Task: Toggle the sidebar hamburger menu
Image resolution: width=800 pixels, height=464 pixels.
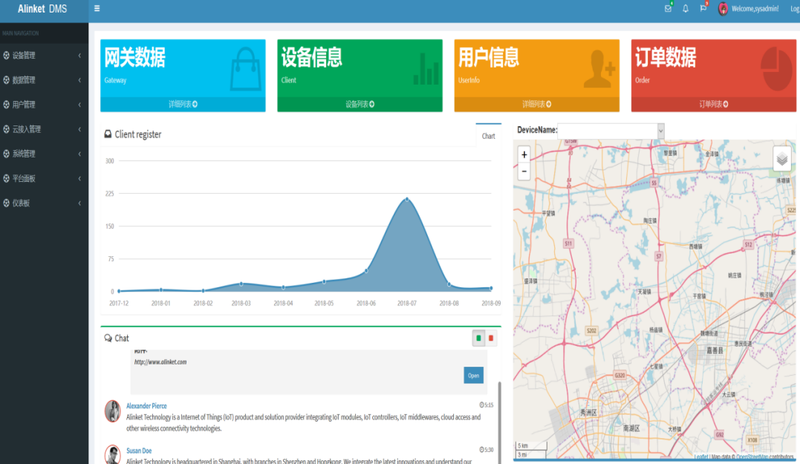Action: click(97, 9)
